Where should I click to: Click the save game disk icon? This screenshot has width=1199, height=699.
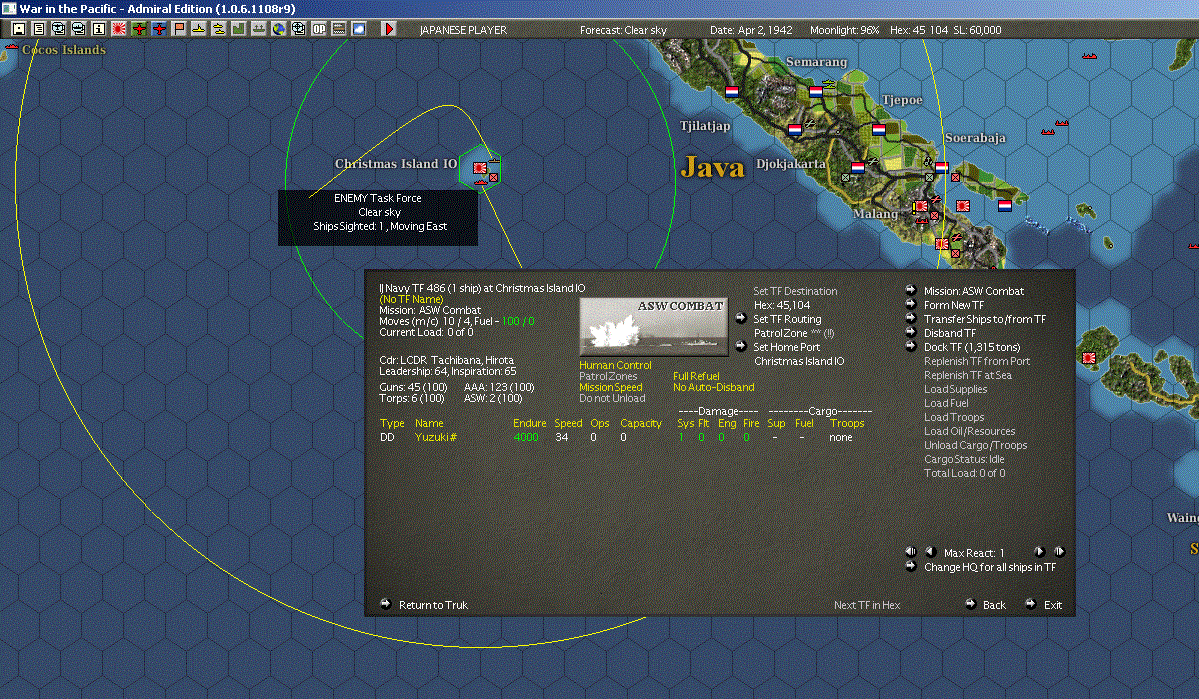18,29
